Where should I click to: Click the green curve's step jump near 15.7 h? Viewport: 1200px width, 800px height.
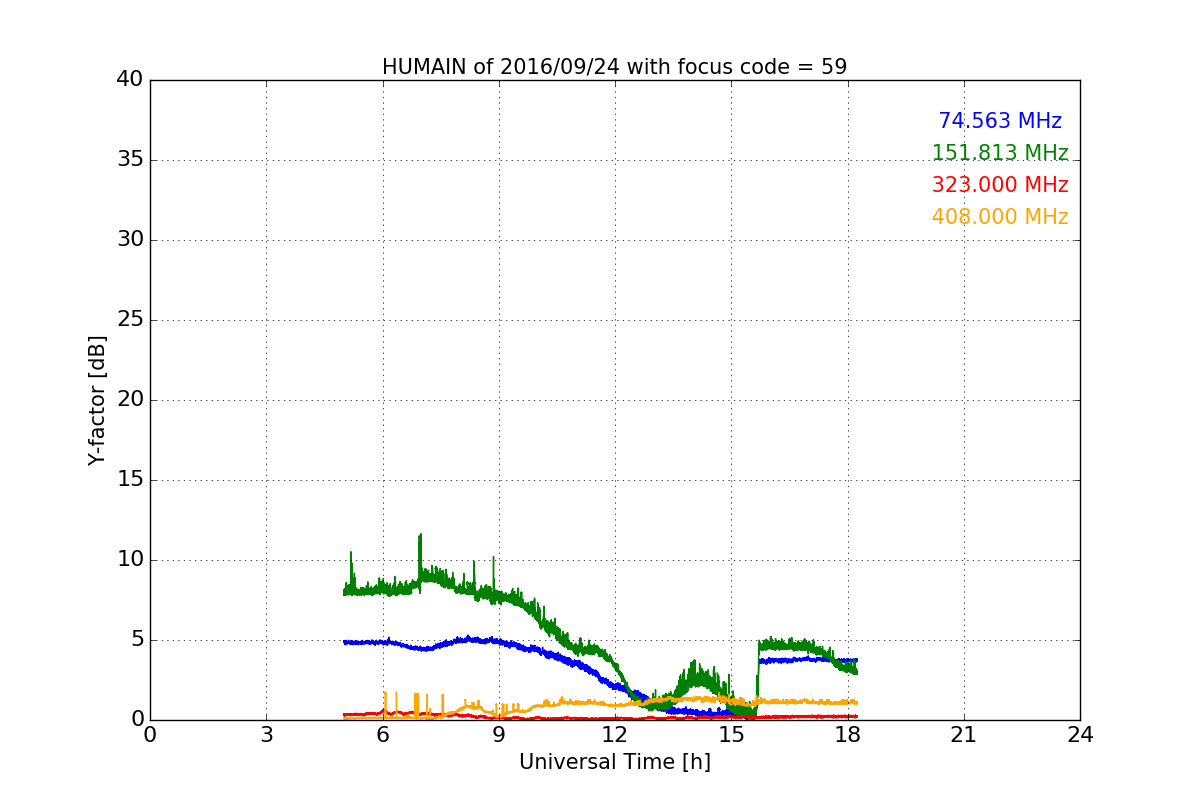coord(757,680)
